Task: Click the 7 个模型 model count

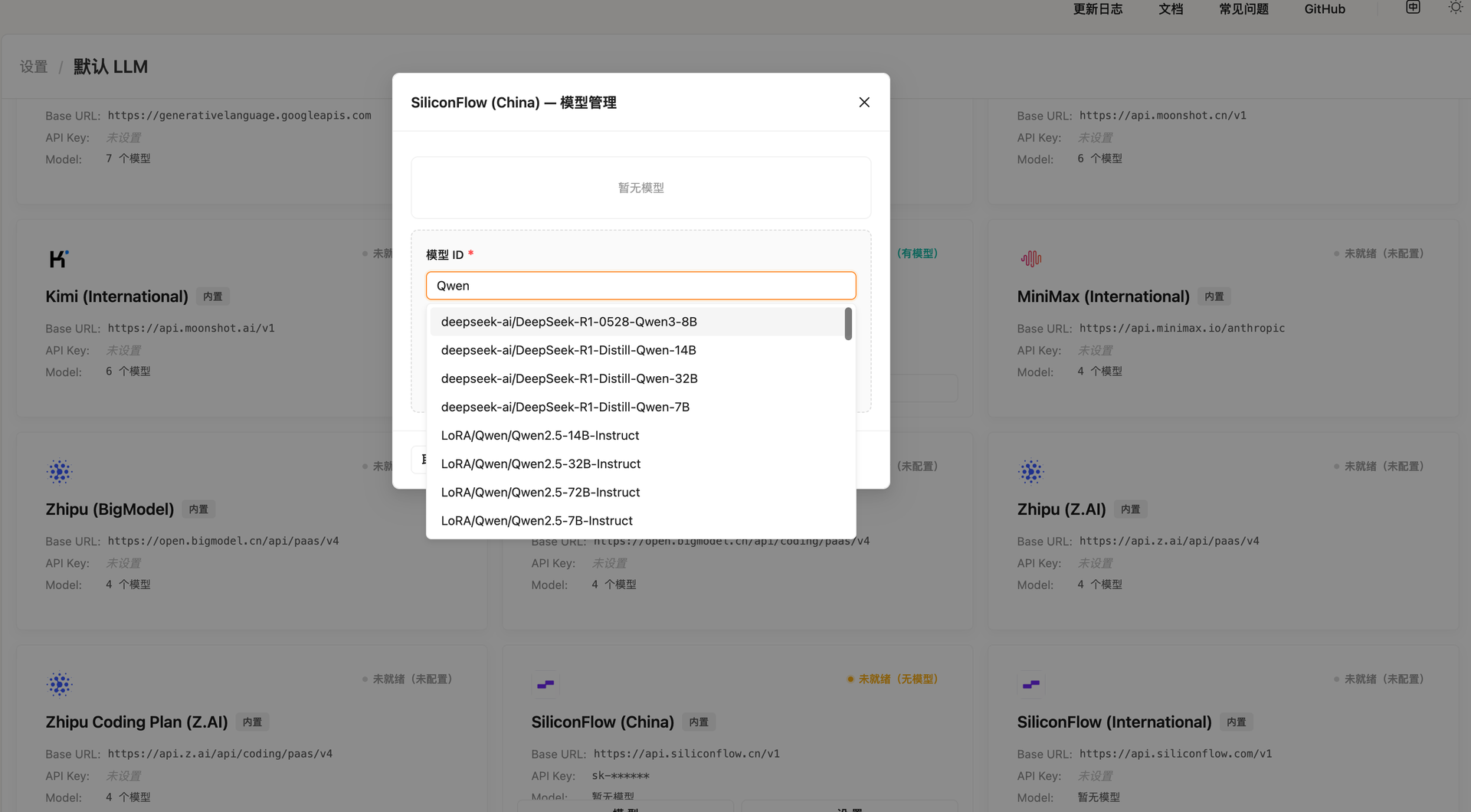Action: click(x=128, y=159)
